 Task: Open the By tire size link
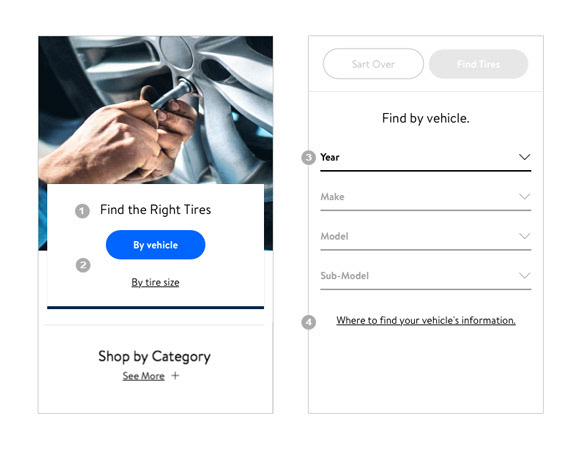155,282
